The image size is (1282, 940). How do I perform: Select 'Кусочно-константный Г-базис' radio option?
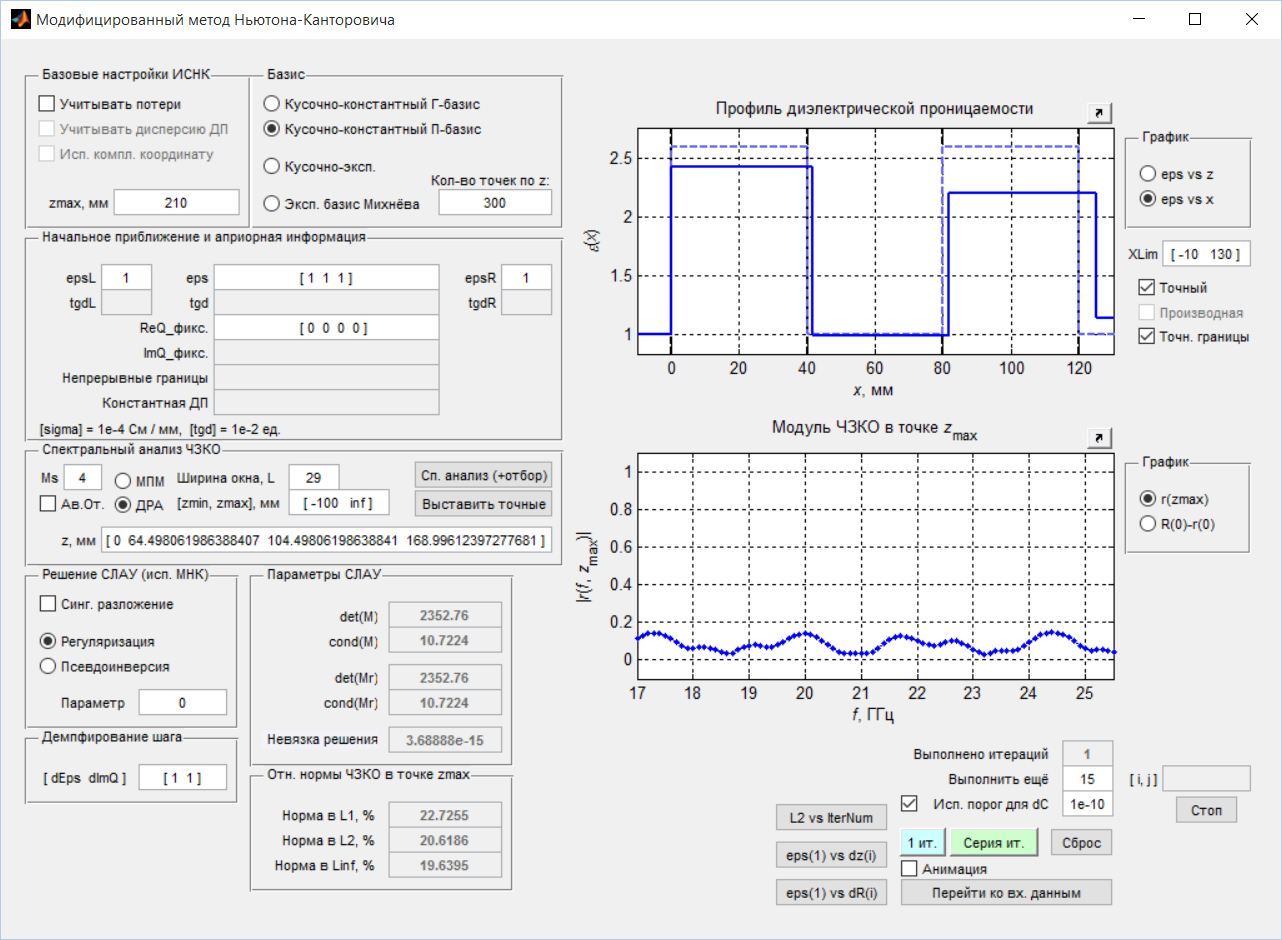pyautogui.click(x=271, y=104)
